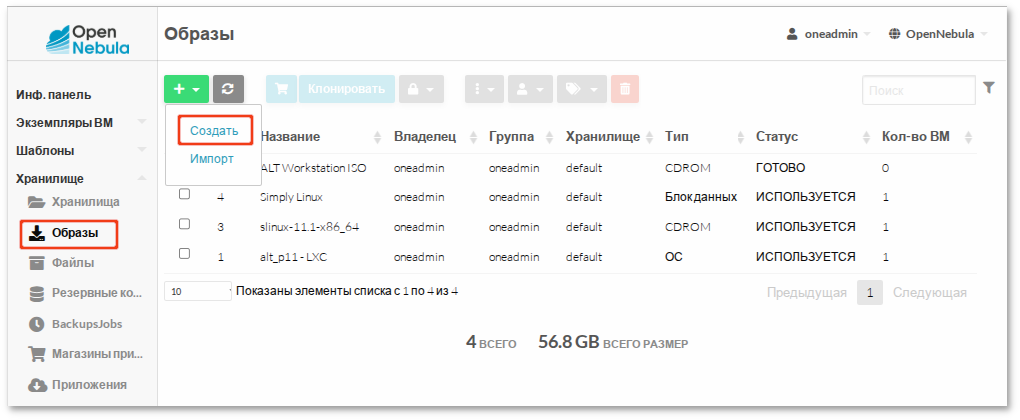Open Файлы in the sidebar
The width and height of the screenshot is (1020, 420).
61,263
